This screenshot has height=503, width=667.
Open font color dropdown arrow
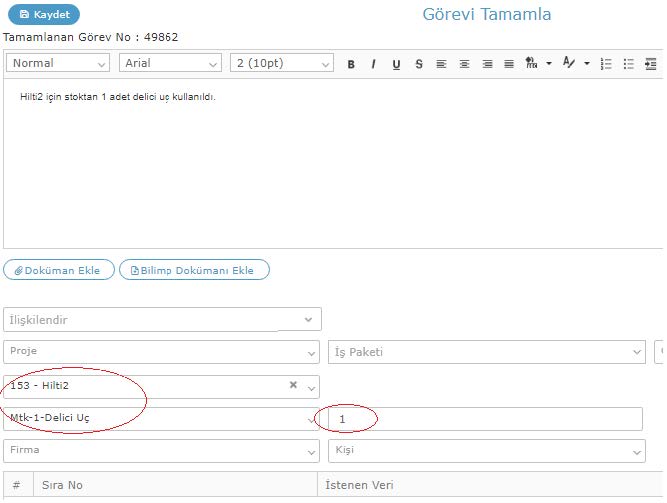click(587, 63)
